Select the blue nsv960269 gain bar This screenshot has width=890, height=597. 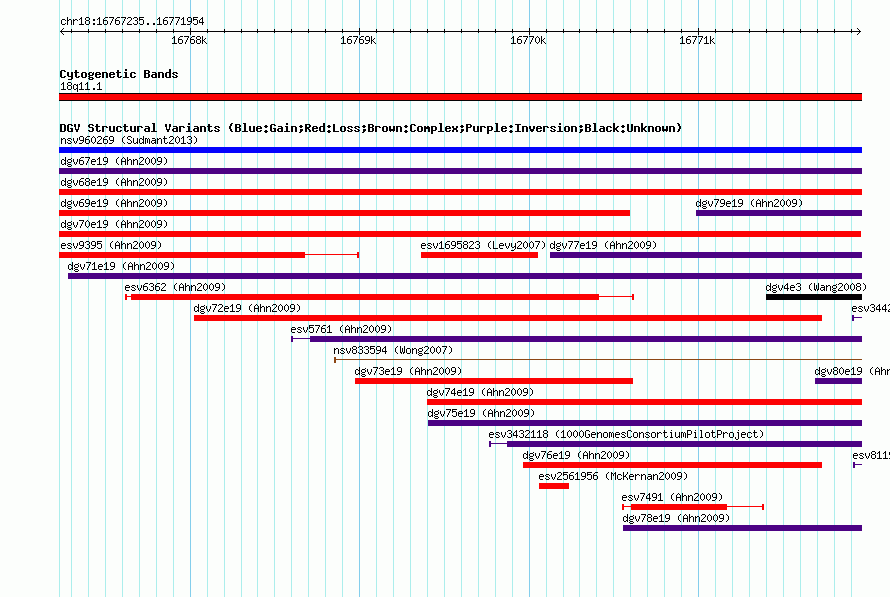coord(460,150)
